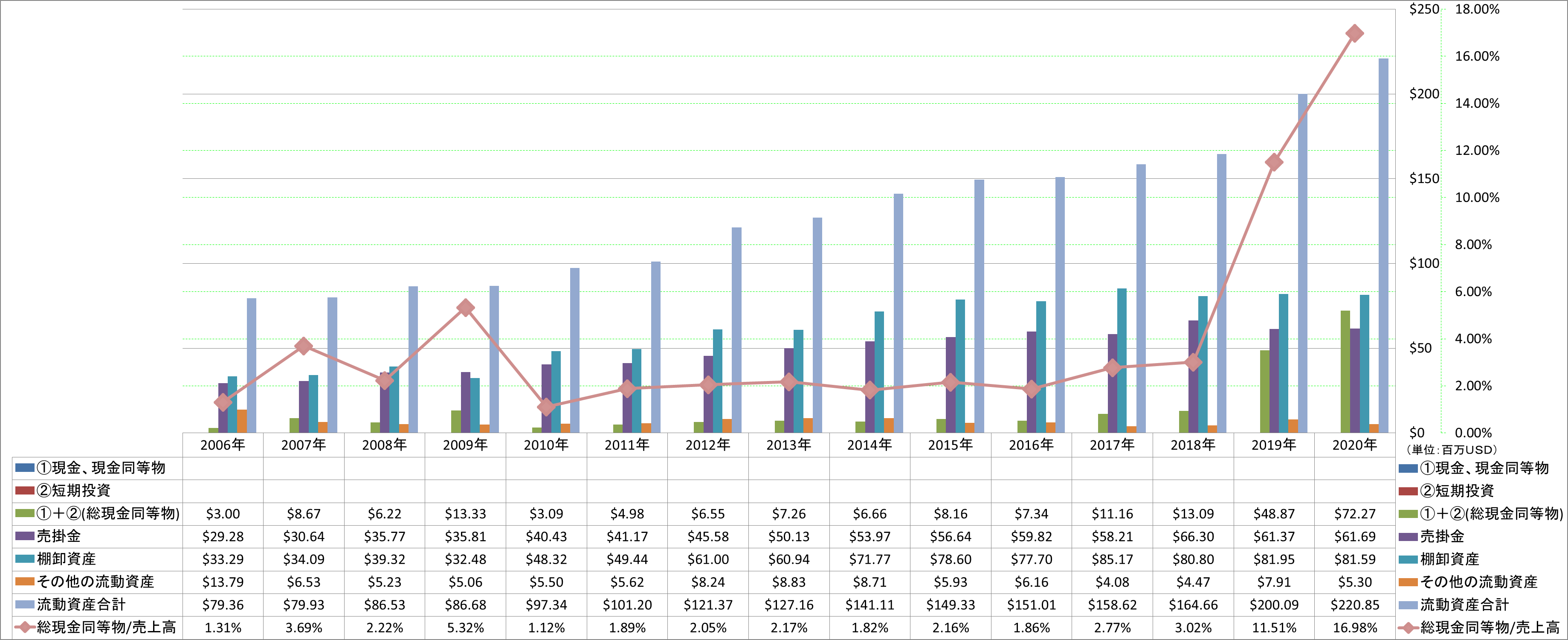Click the 2006年 cash equivalents value $3.00
1568x640 pixels.
click(x=223, y=514)
